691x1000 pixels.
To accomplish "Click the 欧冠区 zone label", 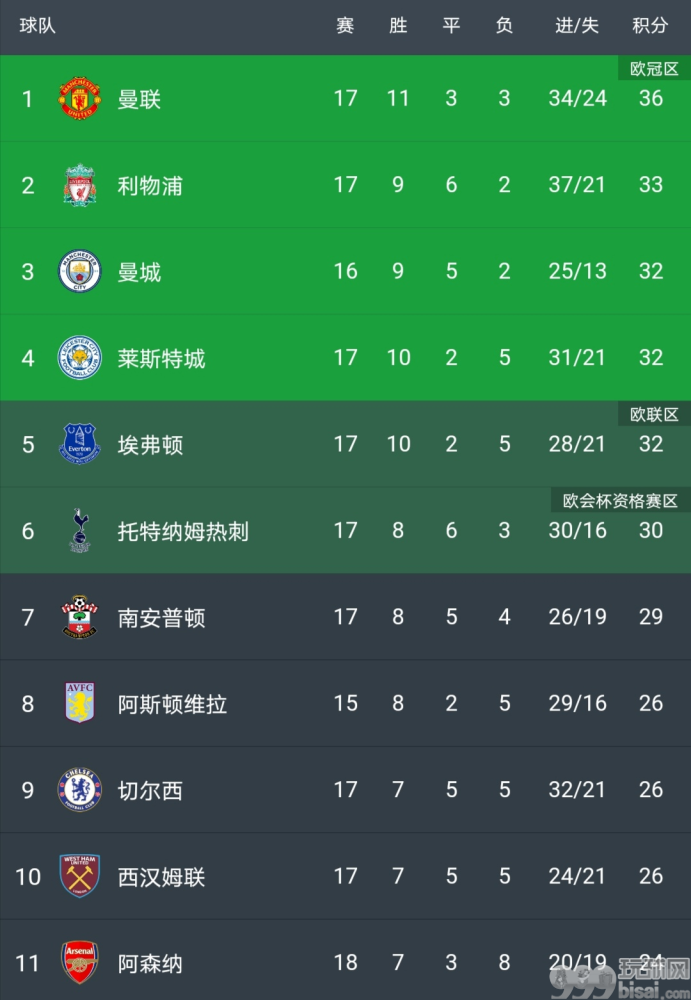I will coord(654,68).
